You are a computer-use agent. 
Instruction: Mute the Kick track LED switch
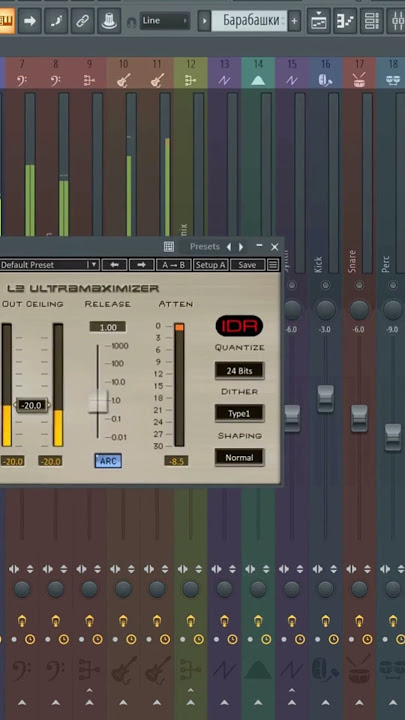326,285
